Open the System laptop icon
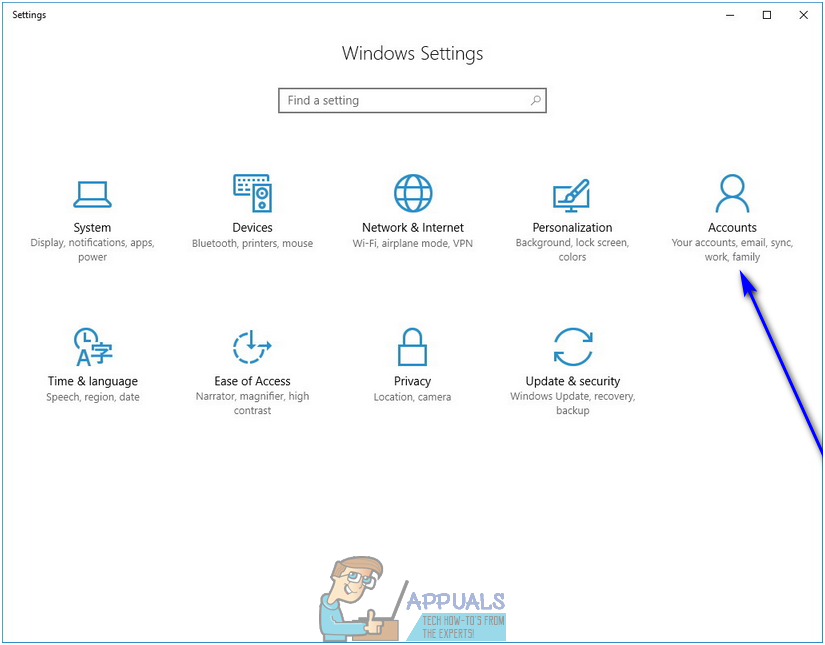 coord(92,195)
